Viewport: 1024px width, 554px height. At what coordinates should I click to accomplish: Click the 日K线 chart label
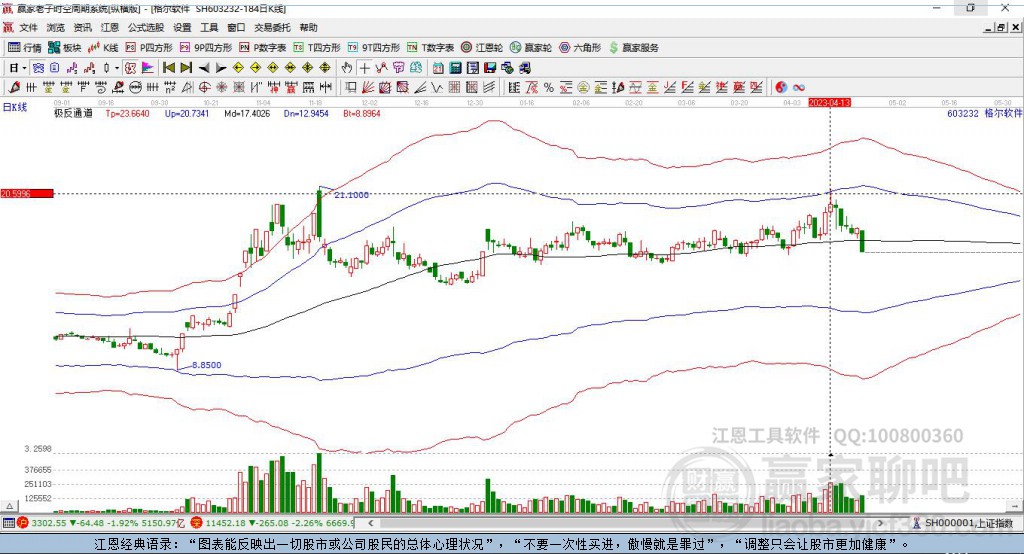point(15,107)
